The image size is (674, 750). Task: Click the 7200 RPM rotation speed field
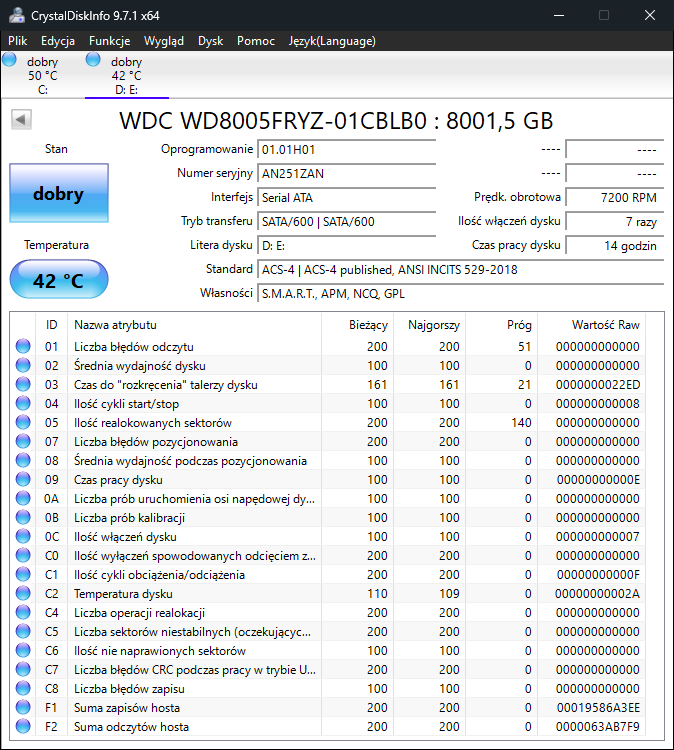[x=615, y=197]
